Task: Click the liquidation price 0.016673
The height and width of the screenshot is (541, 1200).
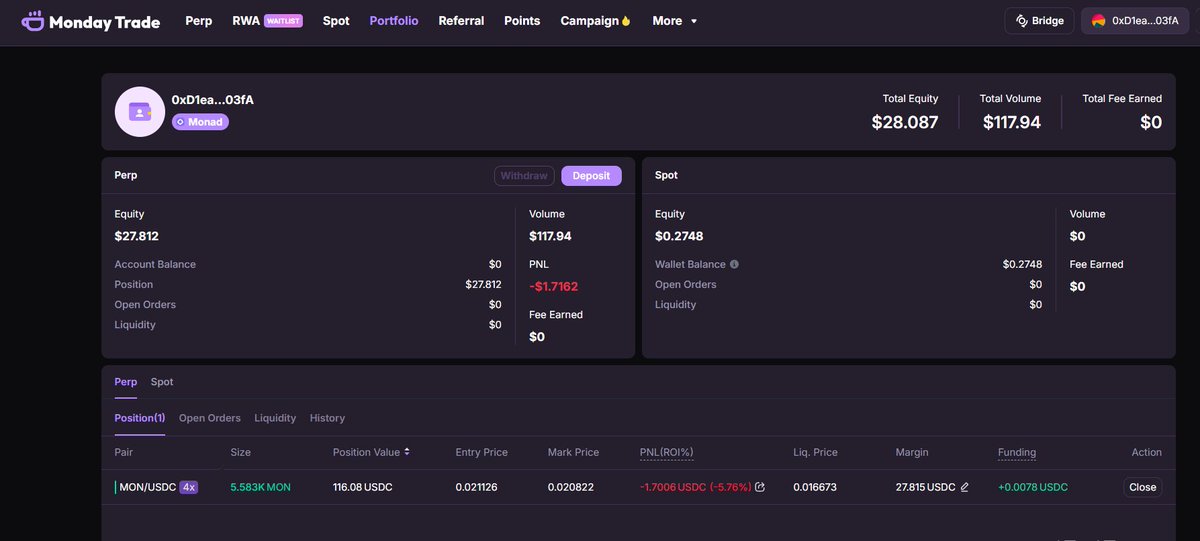Action: click(815, 487)
